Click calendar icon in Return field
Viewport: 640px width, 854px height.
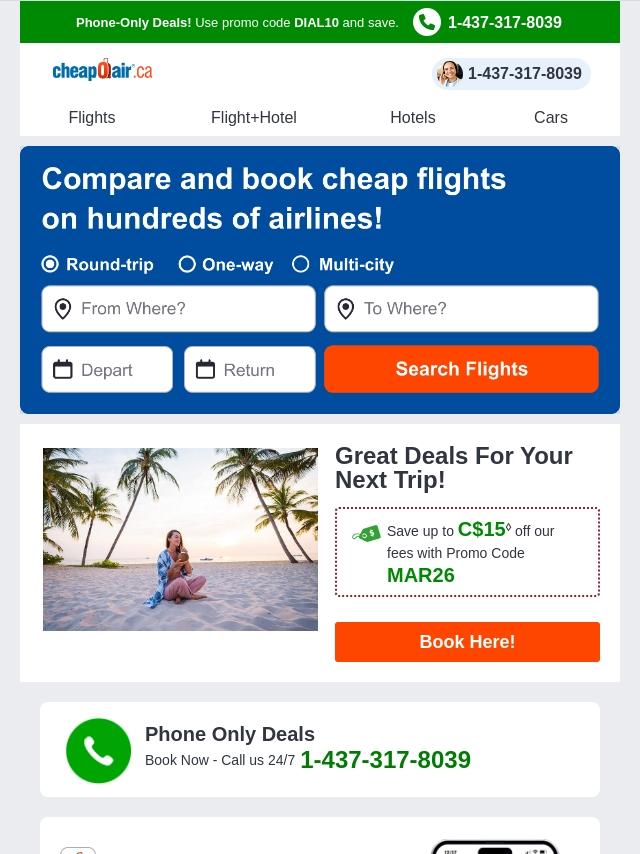(x=205, y=369)
